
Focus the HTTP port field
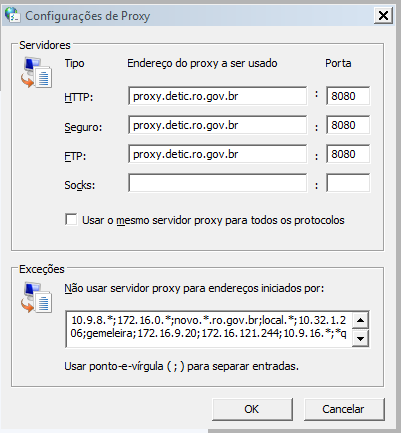(x=348, y=96)
